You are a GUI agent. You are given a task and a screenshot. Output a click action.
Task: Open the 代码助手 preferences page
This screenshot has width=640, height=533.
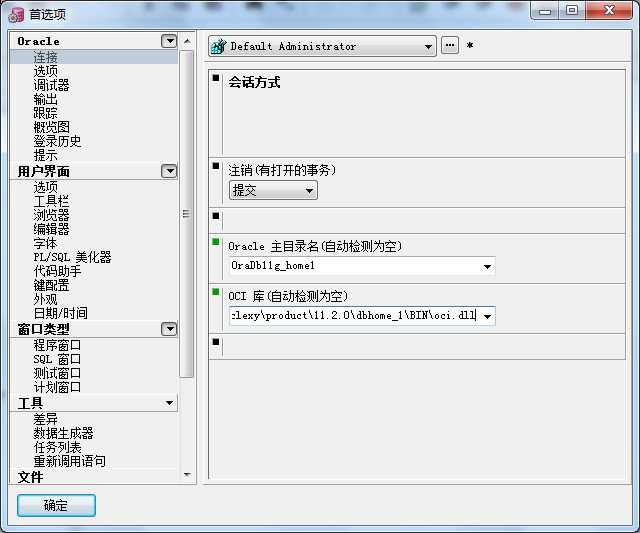[57, 271]
